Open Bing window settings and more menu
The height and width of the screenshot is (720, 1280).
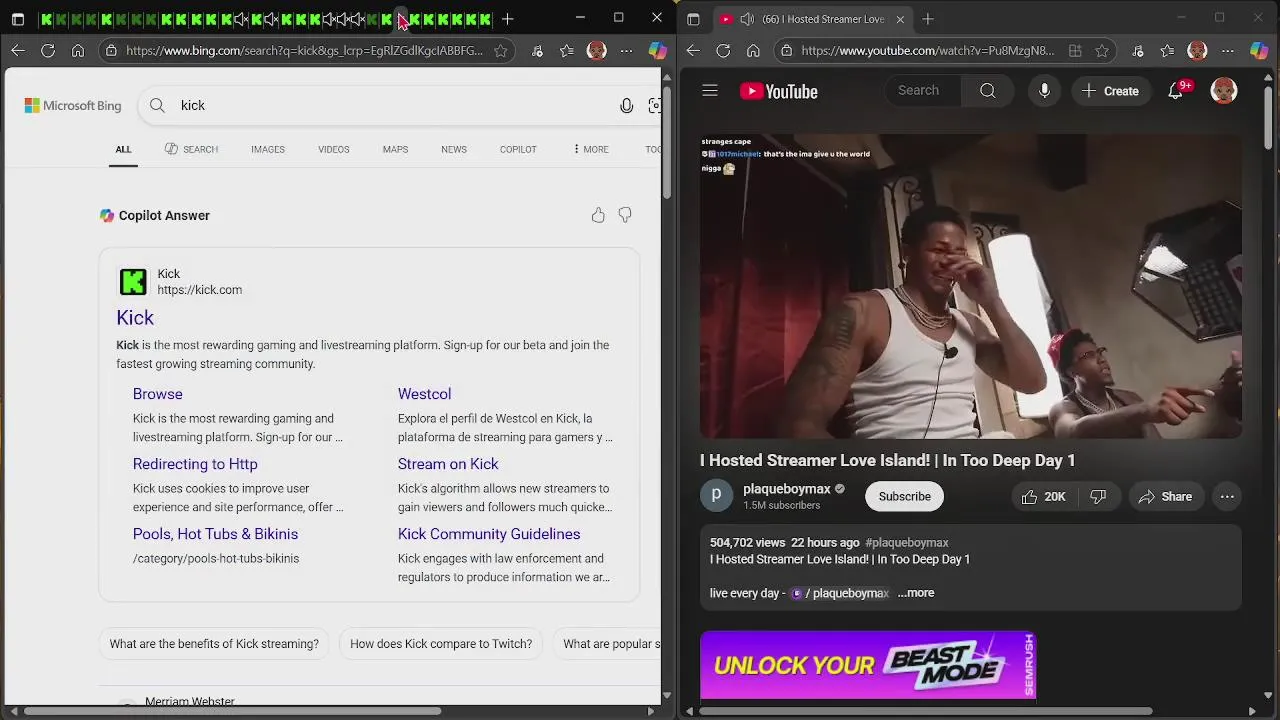coord(626,50)
